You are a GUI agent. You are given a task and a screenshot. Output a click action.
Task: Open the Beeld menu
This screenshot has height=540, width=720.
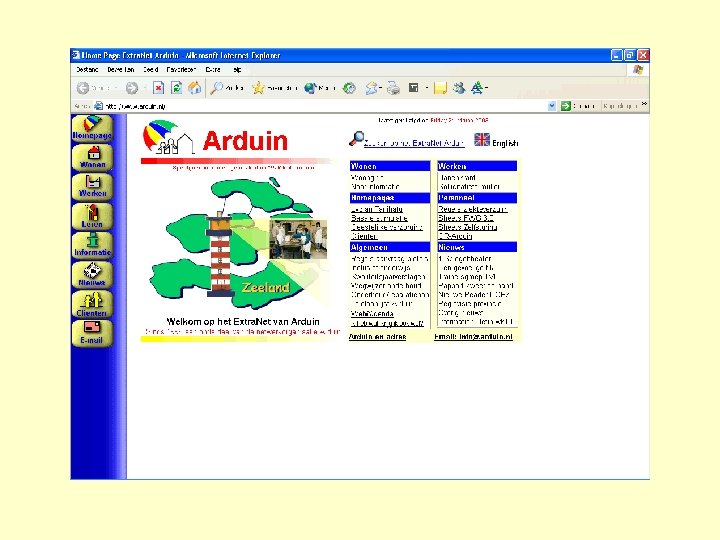tap(151, 70)
